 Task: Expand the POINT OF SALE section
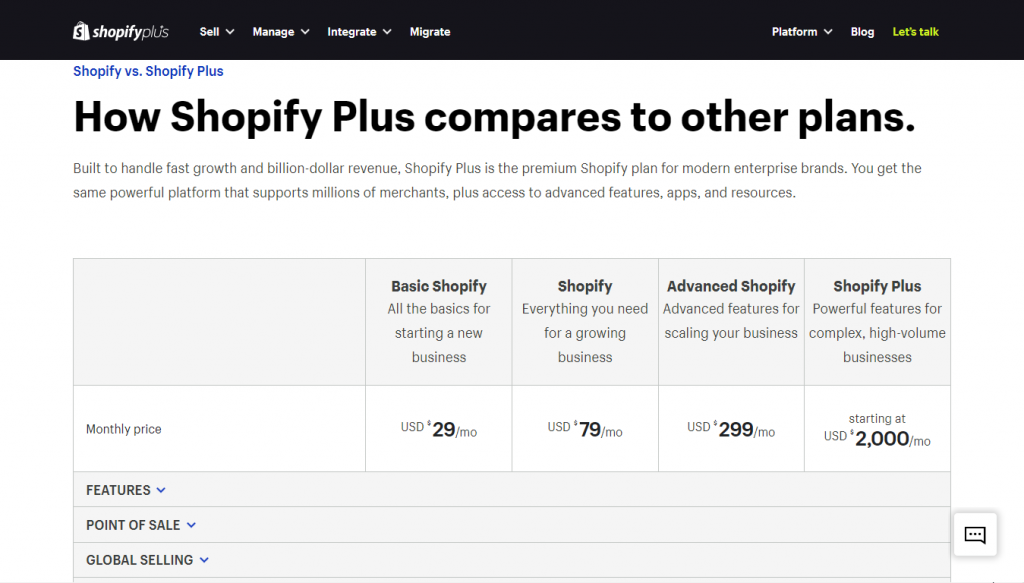[132, 525]
